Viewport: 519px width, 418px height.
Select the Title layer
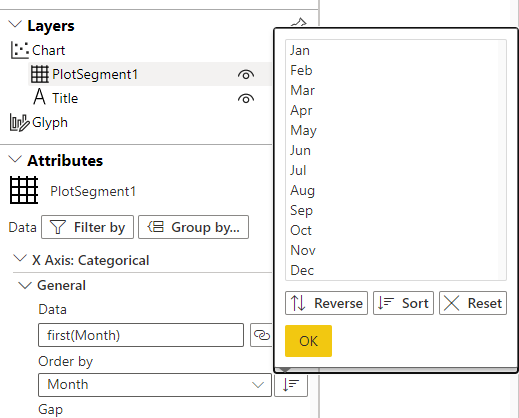65,98
